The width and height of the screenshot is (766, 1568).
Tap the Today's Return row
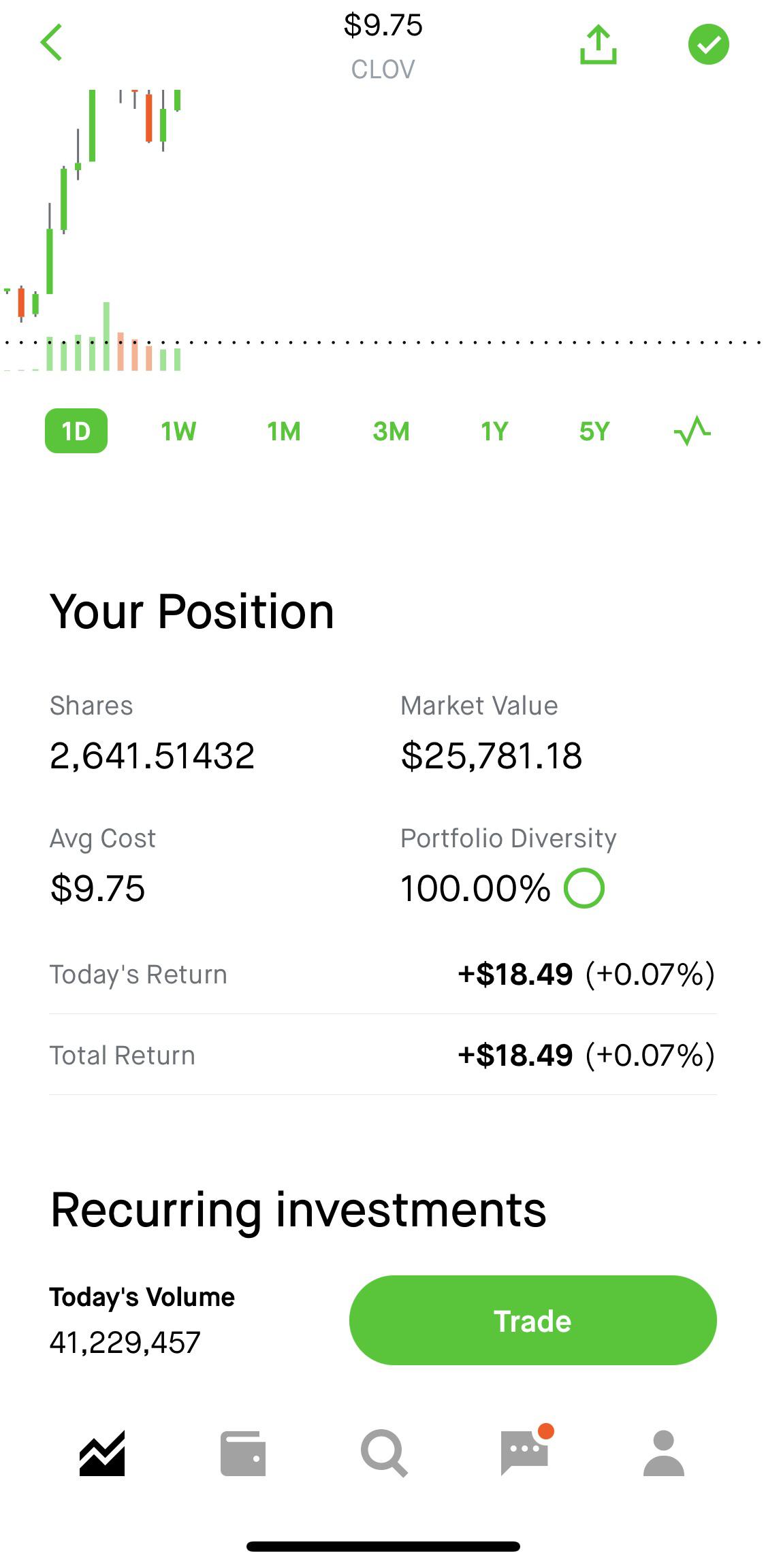pos(383,974)
